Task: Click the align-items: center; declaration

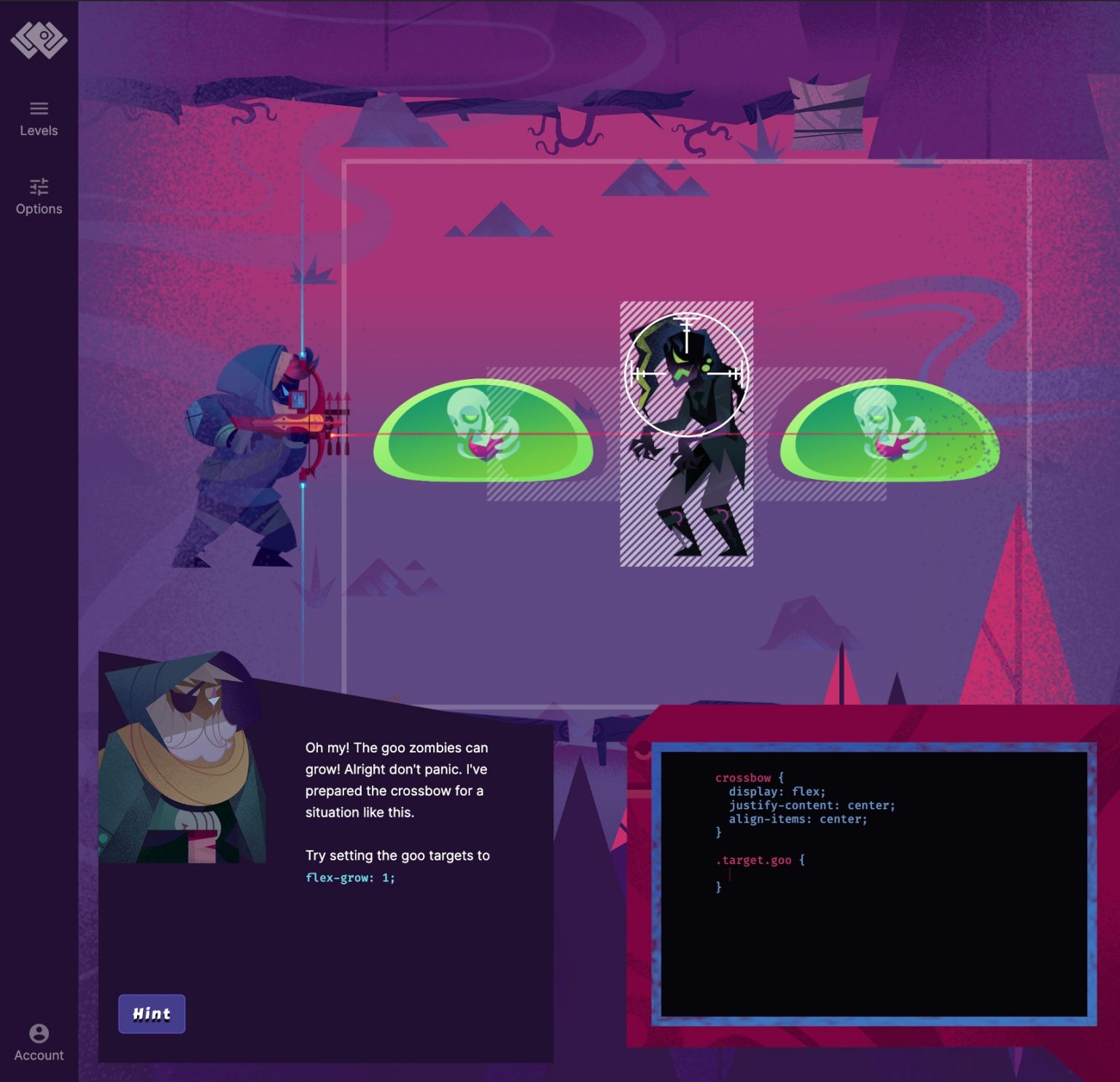Action: [x=798, y=820]
